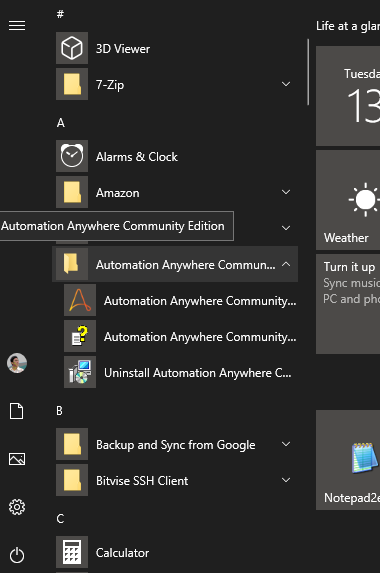Image resolution: width=380 pixels, height=573 pixels.
Task: Select 'Uninstall Automation Anywhere C...' entry
Action: pos(198,373)
